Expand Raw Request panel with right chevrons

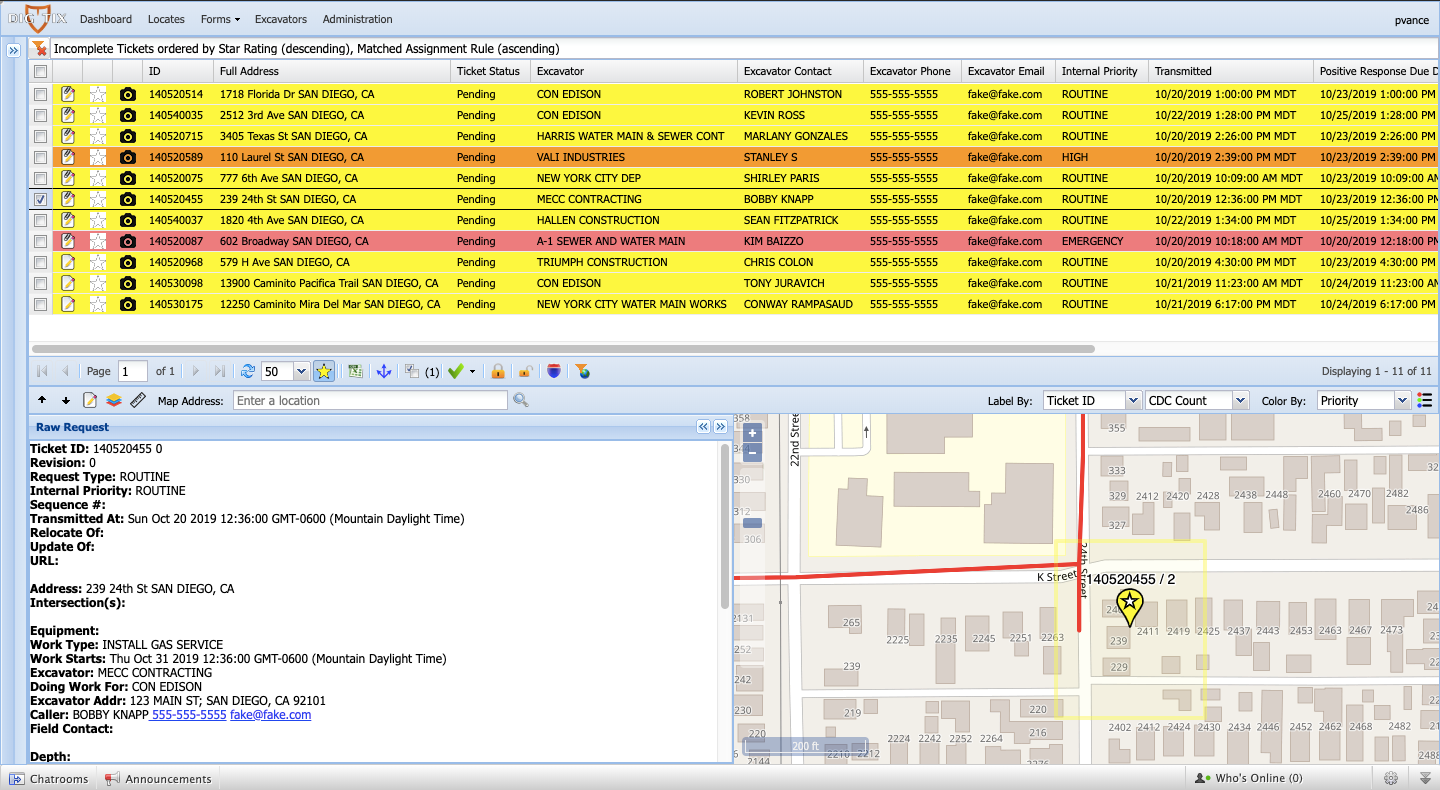click(720, 427)
